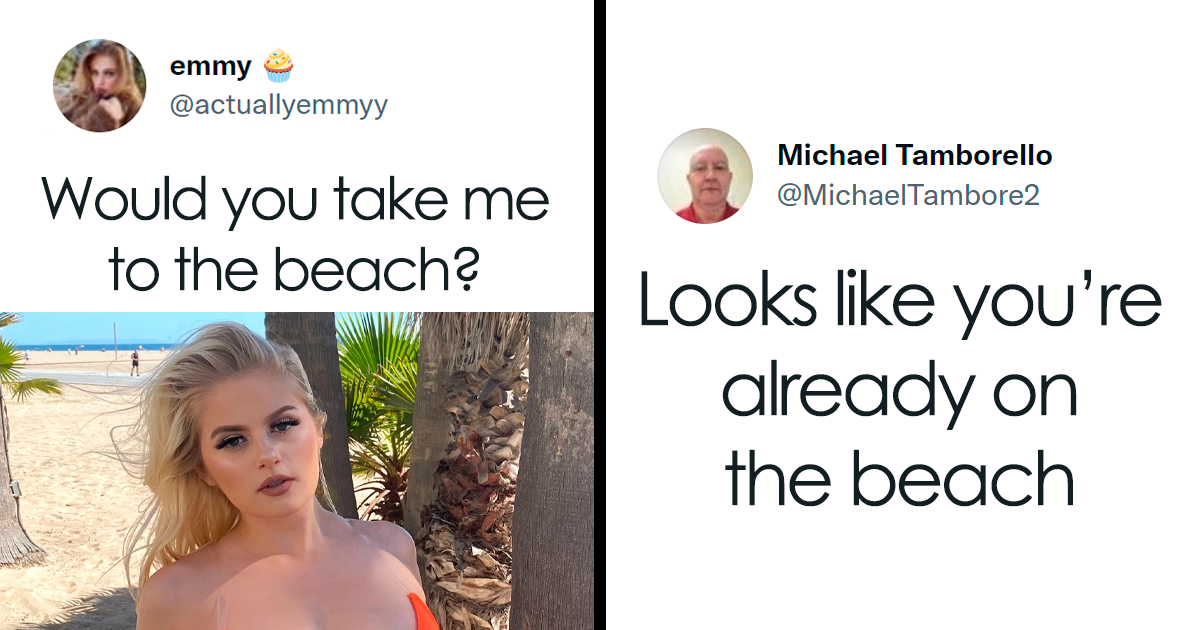Click the cupcake emoji beside emmy

pyautogui.click(x=279, y=66)
